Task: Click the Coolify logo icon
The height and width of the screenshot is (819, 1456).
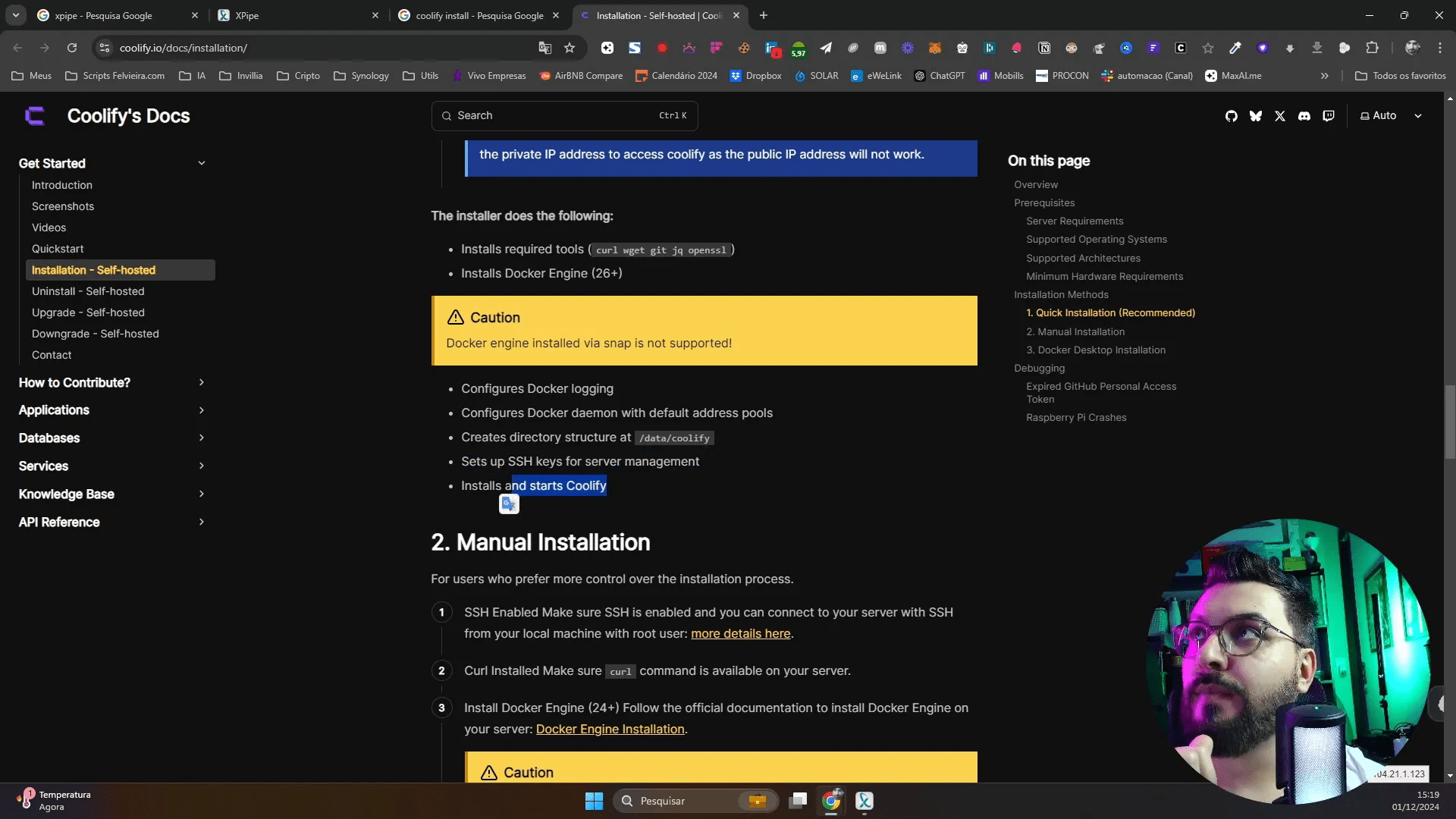Action: click(35, 116)
